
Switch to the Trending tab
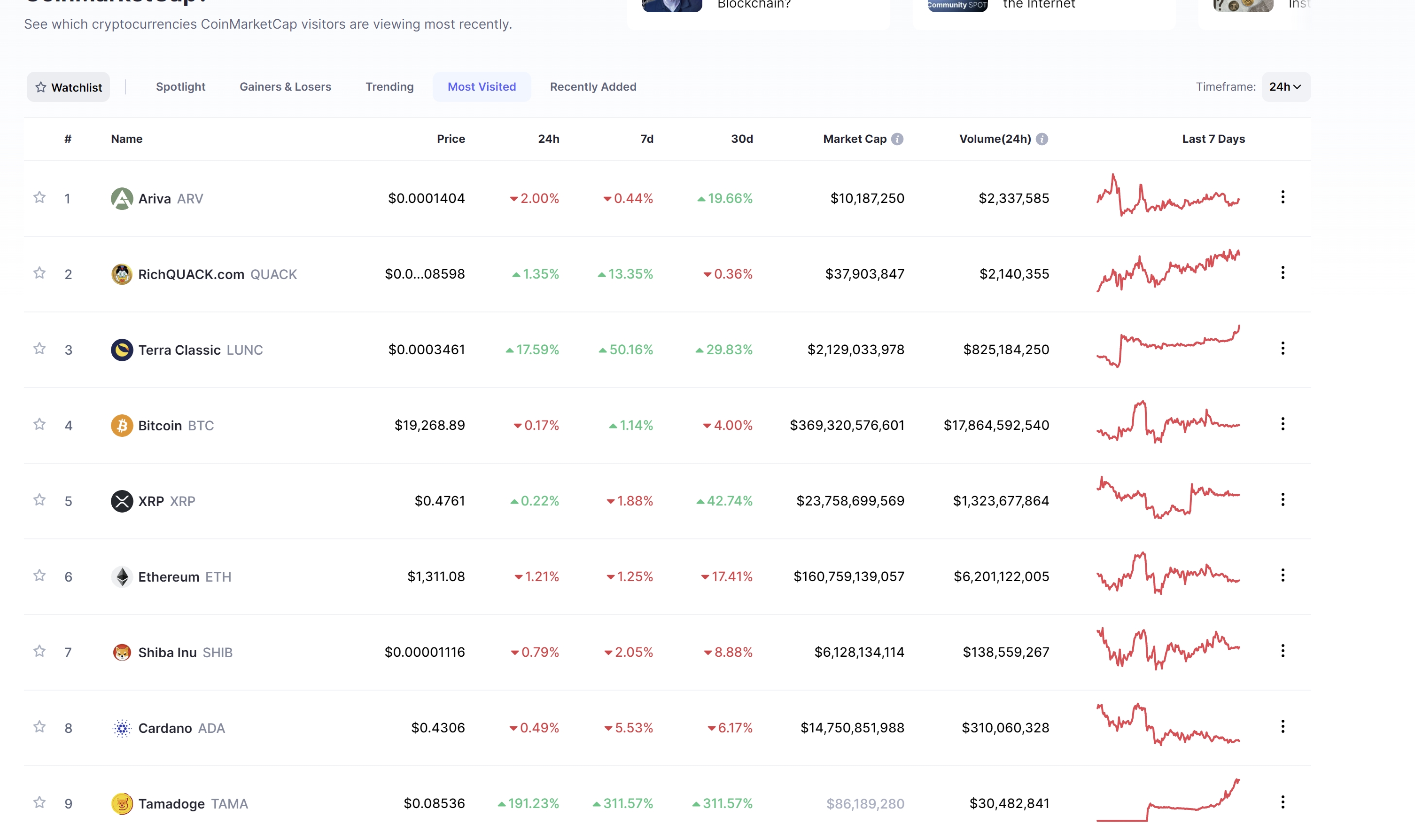[x=389, y=86]
